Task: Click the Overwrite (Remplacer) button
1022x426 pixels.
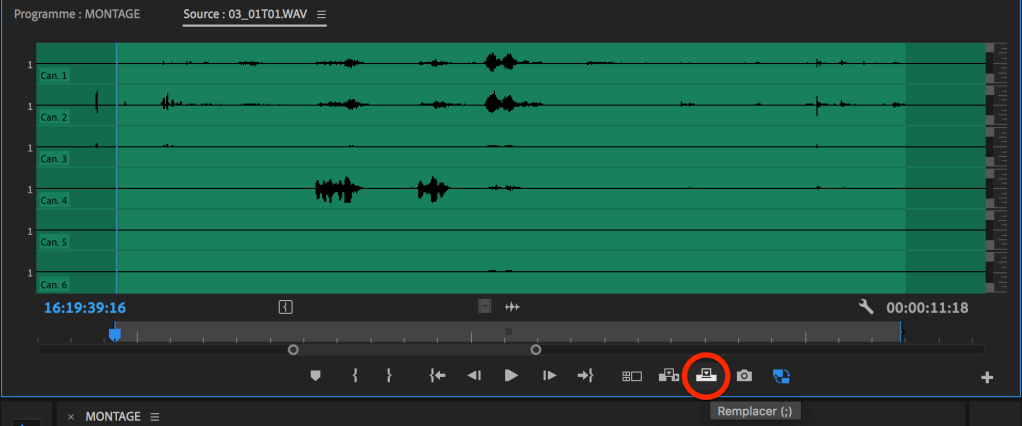Action: click(707, 375)
